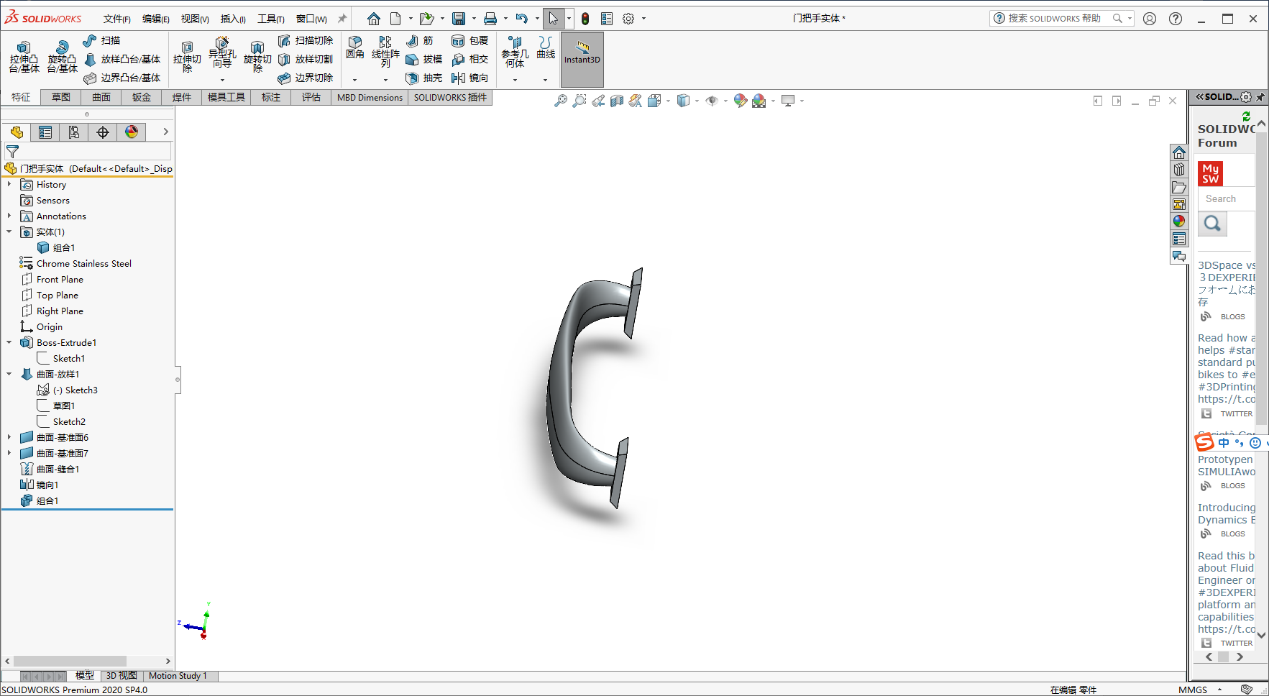Collapse the 曲面-放样1 feature node
This screenshot has height=696, width=1269.
pos(10,374)
